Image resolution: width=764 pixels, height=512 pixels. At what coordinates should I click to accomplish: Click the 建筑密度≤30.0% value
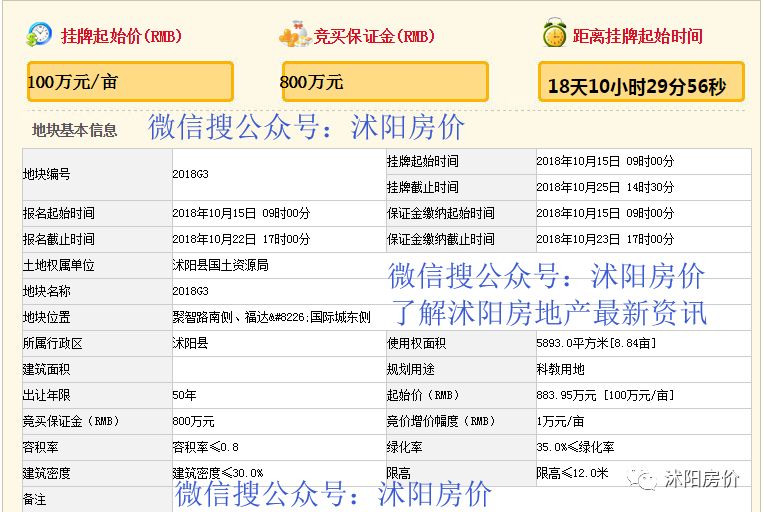[218, 474]
